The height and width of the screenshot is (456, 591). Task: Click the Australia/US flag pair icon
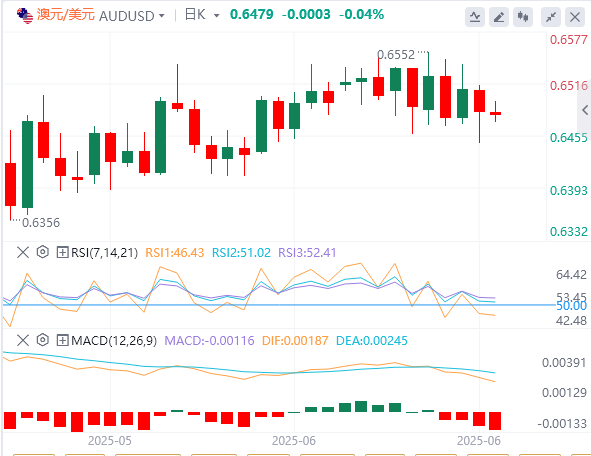point(25,15)
